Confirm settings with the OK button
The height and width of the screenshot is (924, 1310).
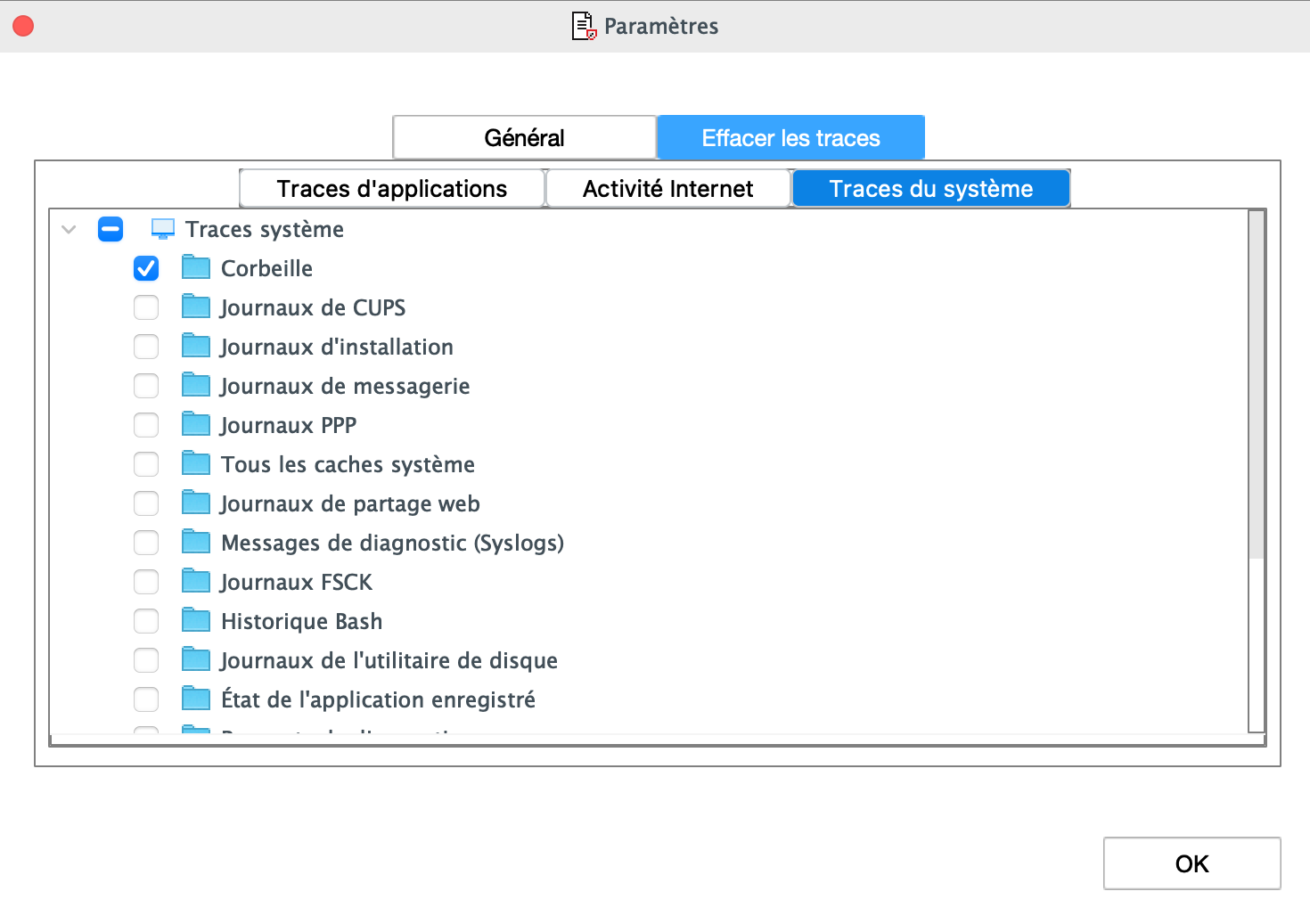(x=1191, y=863)
